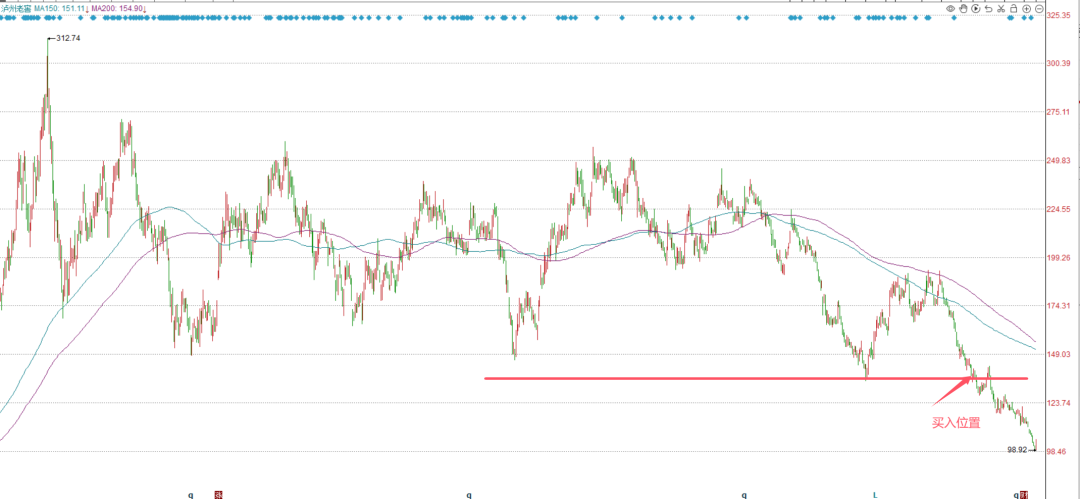
Task: Start chart replay with the play icon
Action: click(x=976, y=8)
